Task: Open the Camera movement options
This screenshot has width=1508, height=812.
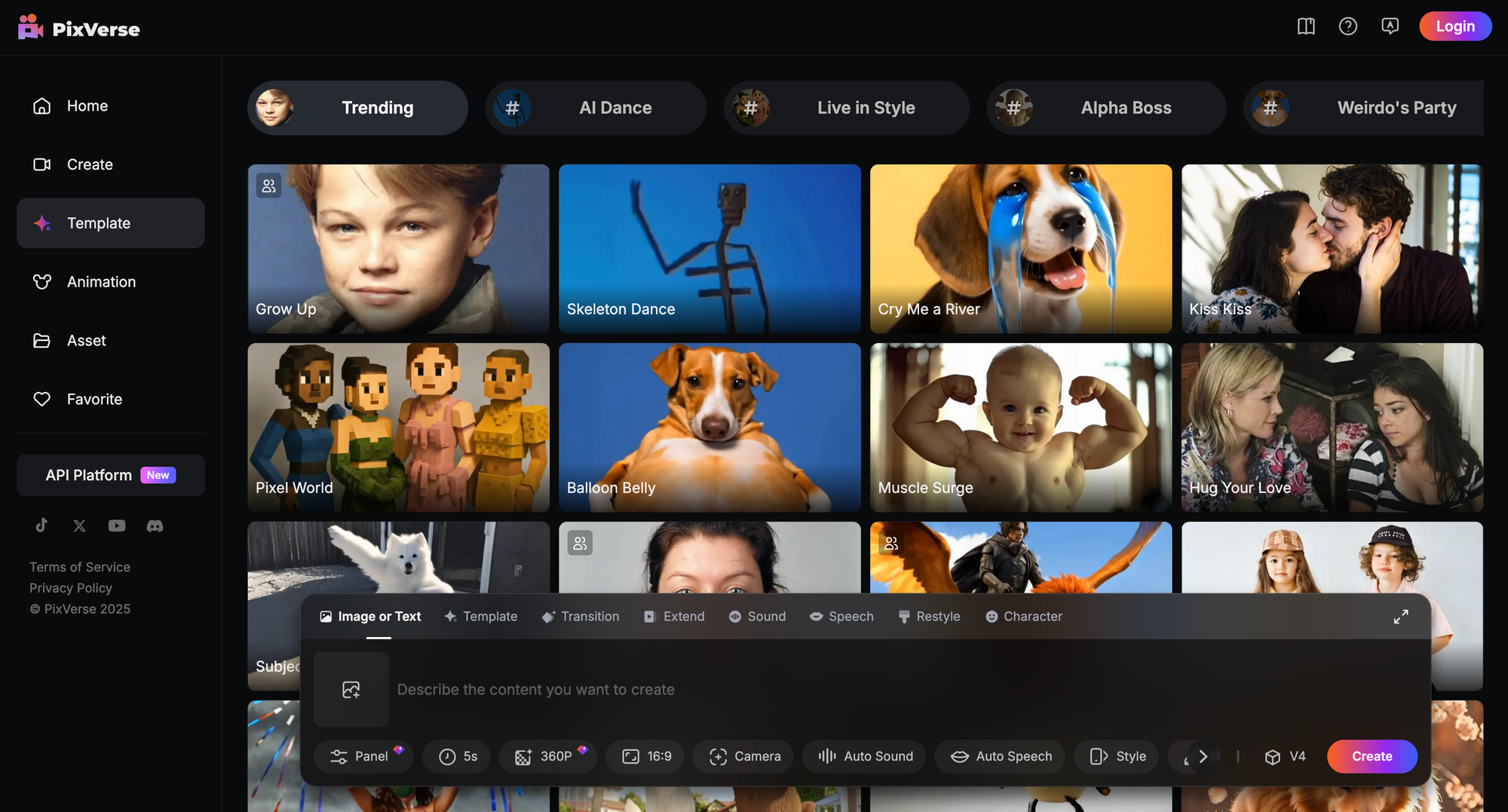Action: (743, 756)
